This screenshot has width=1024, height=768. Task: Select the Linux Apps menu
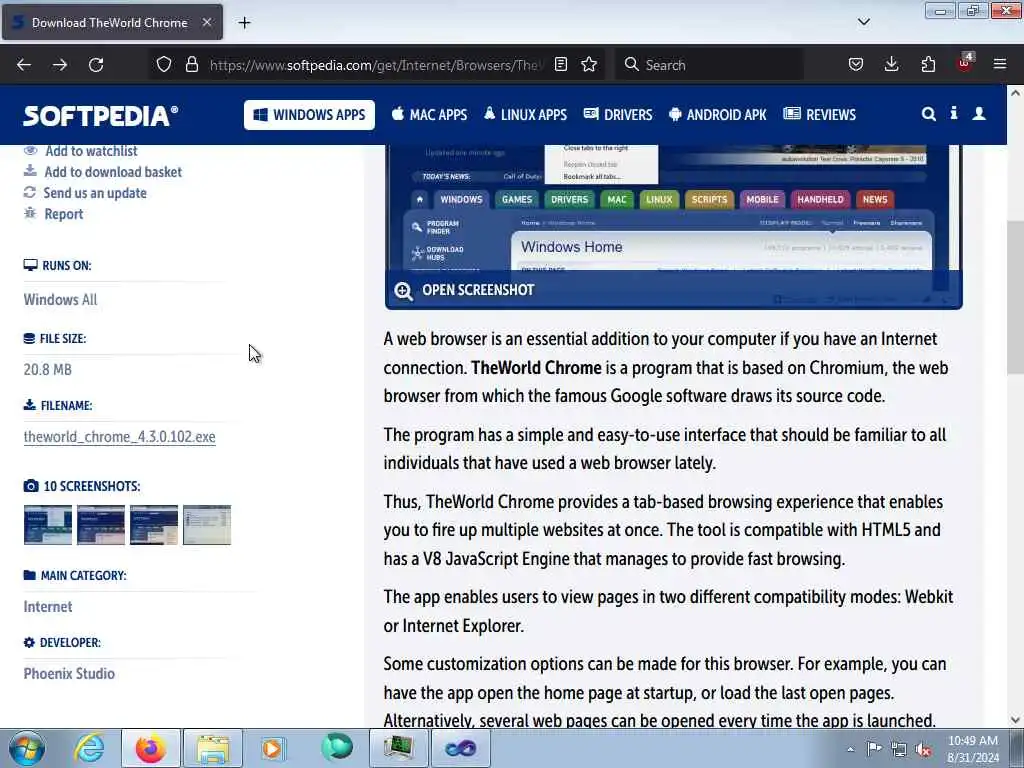click(525, 115)
